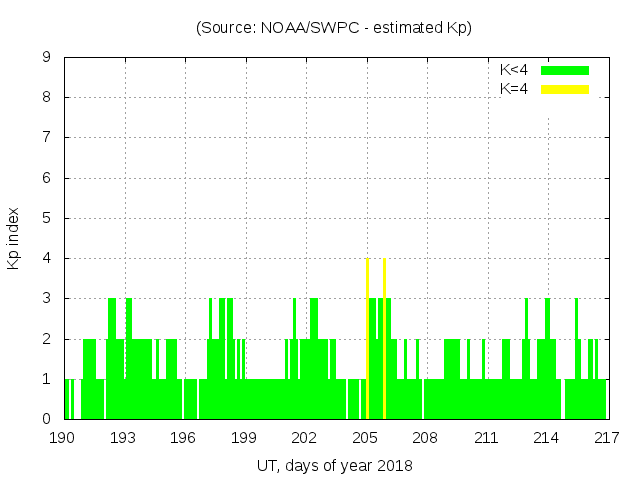Click the yellow bar at day 205

pyautogui.click(x=368, y=338)
